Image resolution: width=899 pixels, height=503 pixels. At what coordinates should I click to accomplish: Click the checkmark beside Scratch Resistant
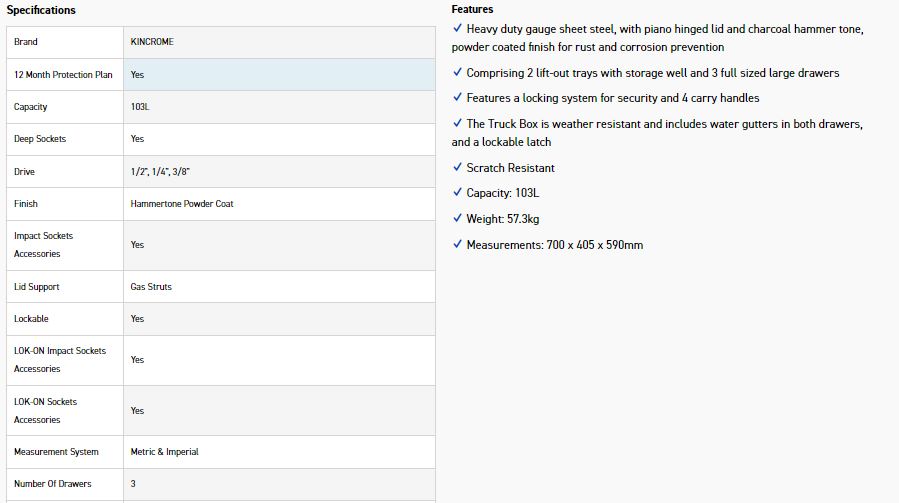coord(457,168)
